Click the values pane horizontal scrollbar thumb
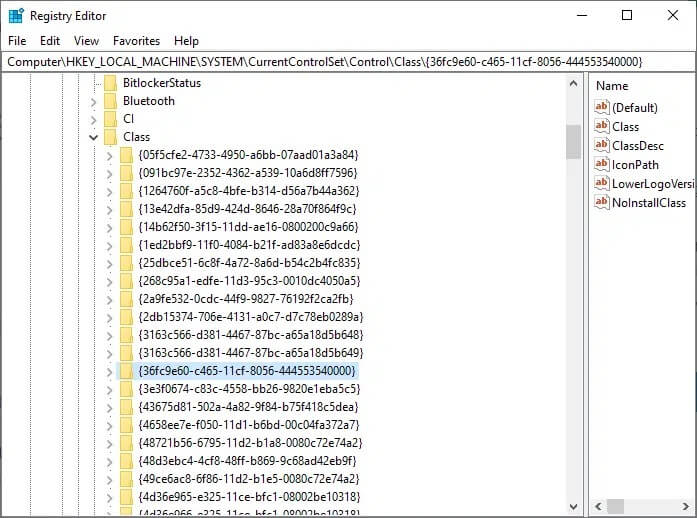Screen dimensions: 697x518 (x=616, y=506)
